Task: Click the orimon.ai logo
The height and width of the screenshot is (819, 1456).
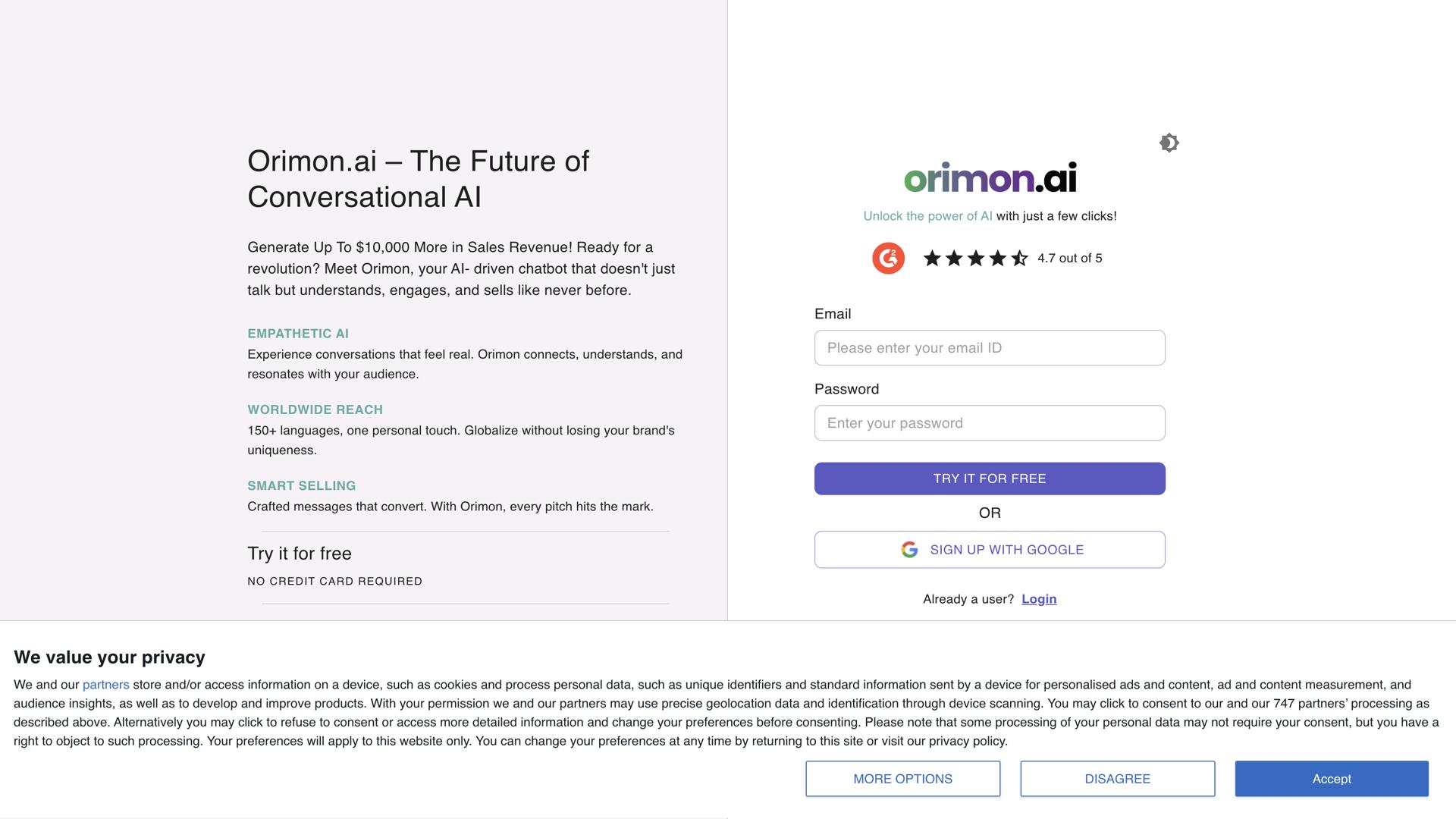Action: coord(990,178)
